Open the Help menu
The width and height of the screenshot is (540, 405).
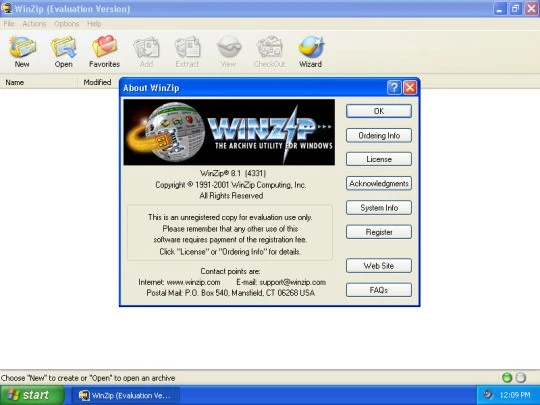coord(94,24)
